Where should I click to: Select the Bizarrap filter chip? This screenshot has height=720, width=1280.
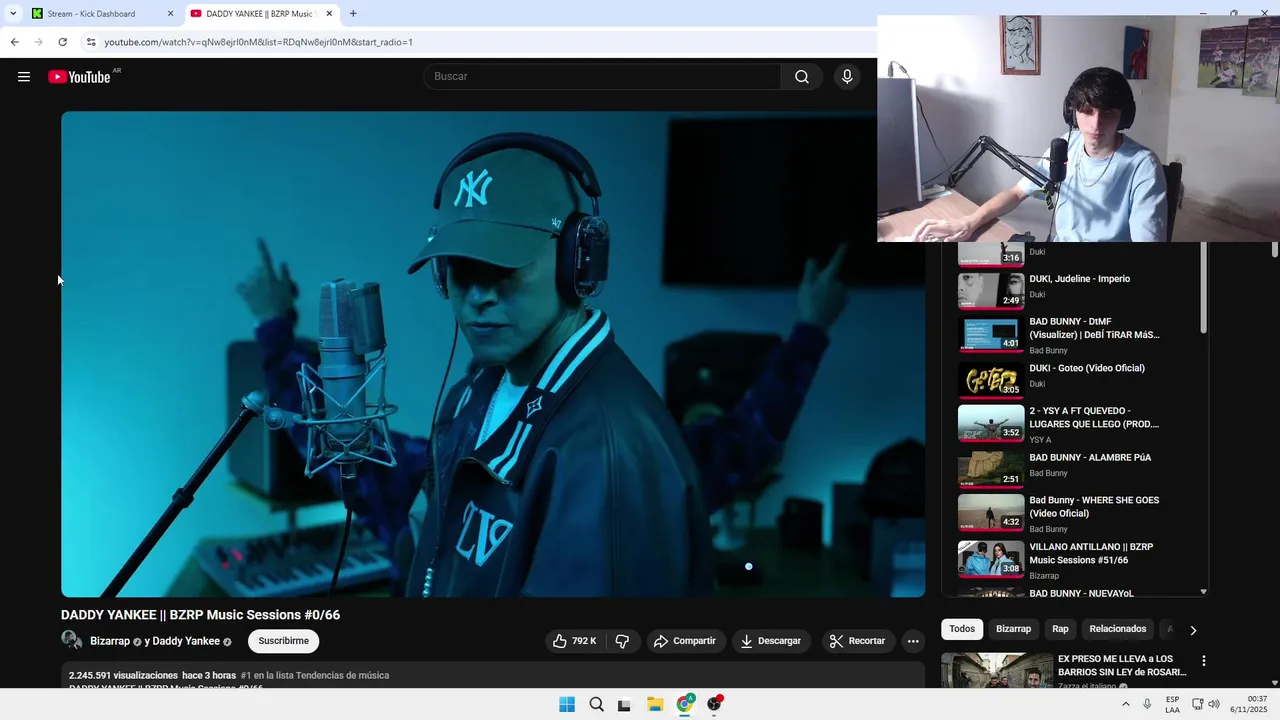coord(1013,629)
